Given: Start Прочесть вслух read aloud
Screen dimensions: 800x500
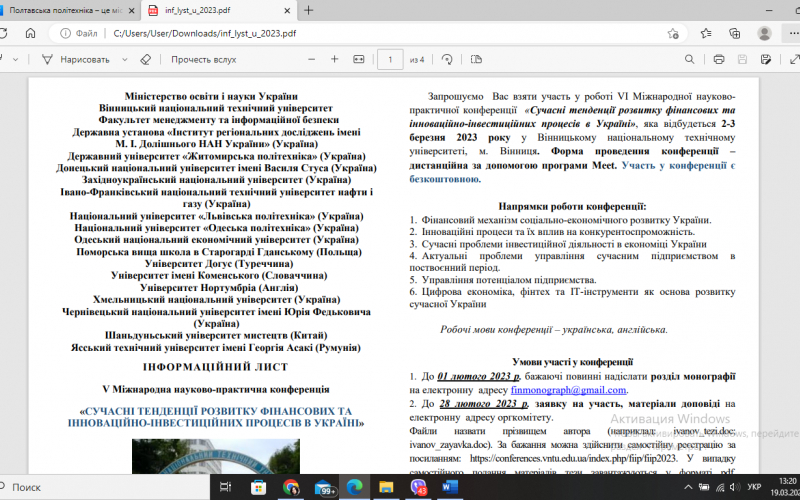Looking at the screenshot, I should point(204,60).
